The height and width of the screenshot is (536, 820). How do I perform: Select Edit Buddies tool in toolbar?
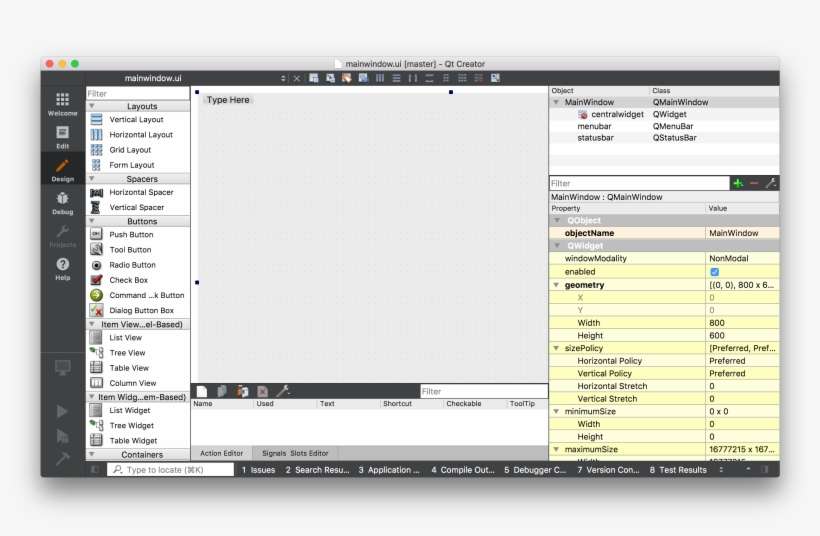pyautogui.click(x=346, y=78)
